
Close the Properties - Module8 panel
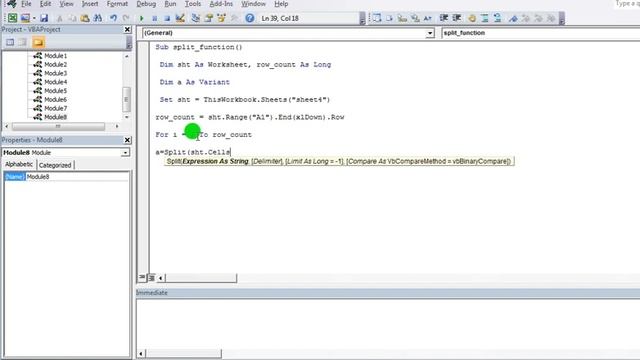point(127,140)
